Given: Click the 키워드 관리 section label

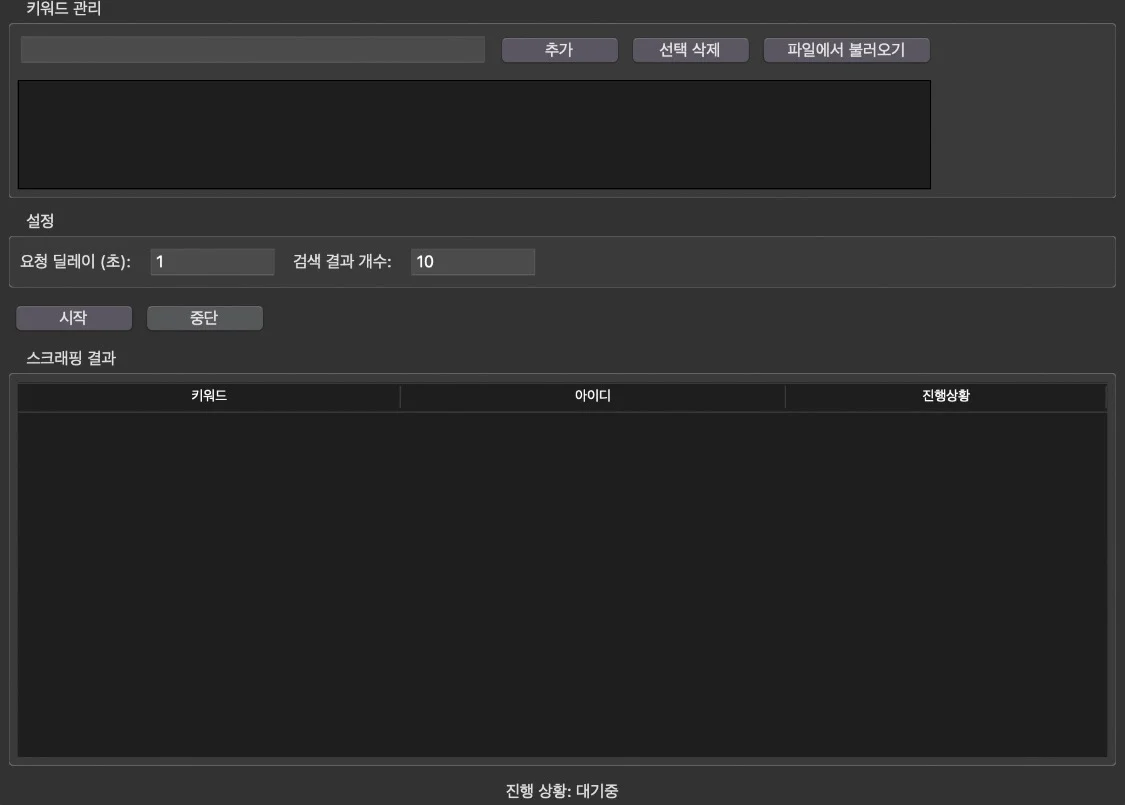Looking at the screenshot, I should pyautogui.click(x=63, y=9).
